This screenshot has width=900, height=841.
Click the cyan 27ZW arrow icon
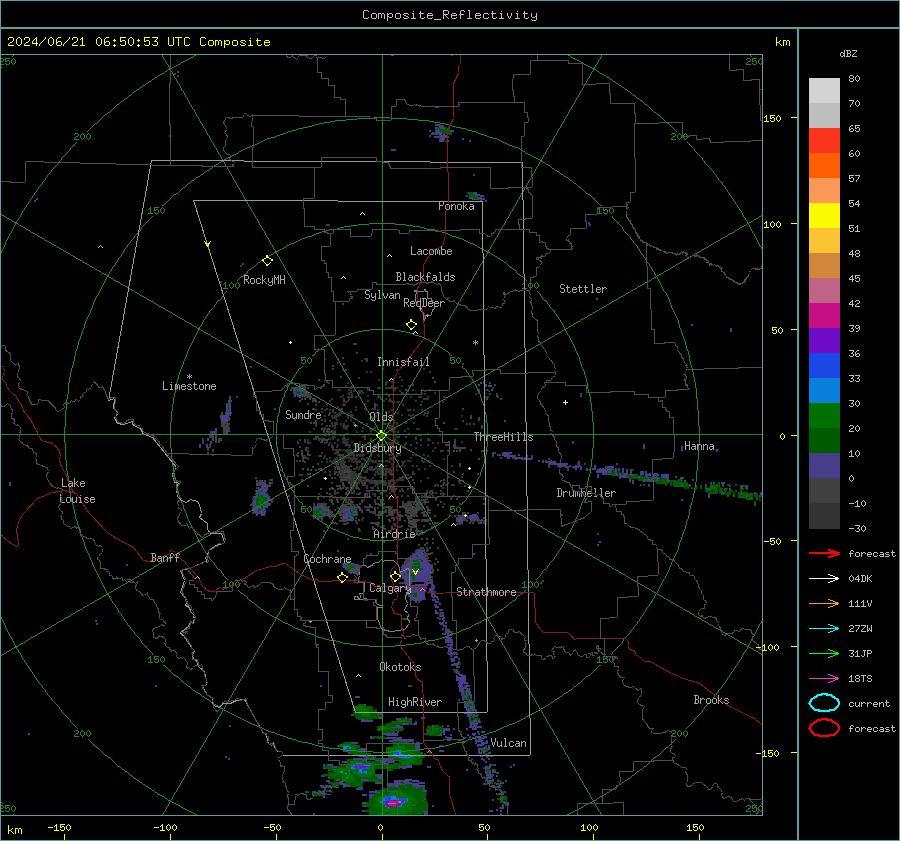point(824,629)
